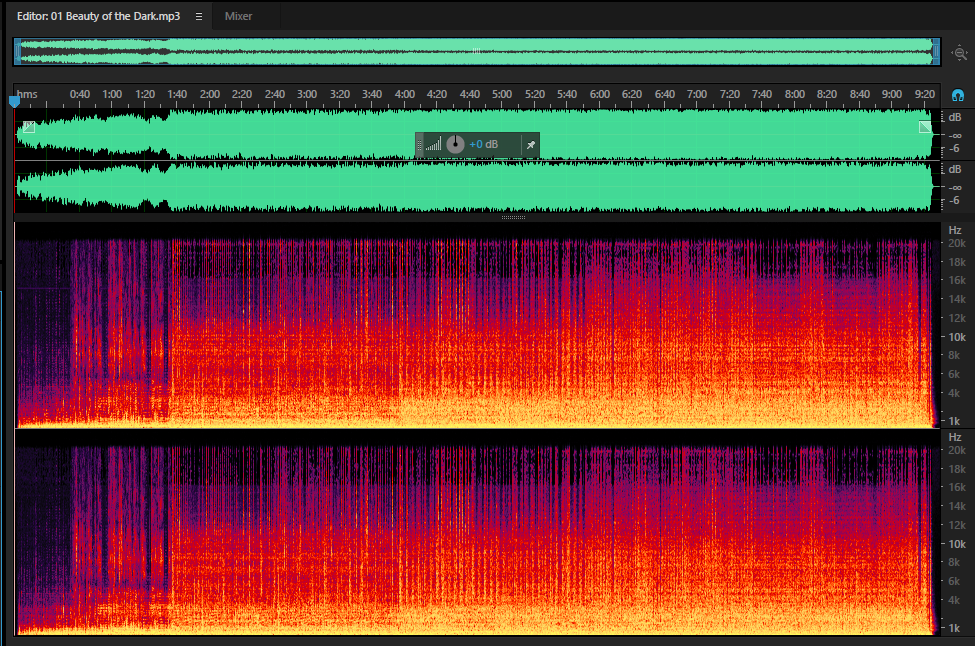
Task: Click the 1k label of the lower spectrogram scale
Action: (954, 628)
